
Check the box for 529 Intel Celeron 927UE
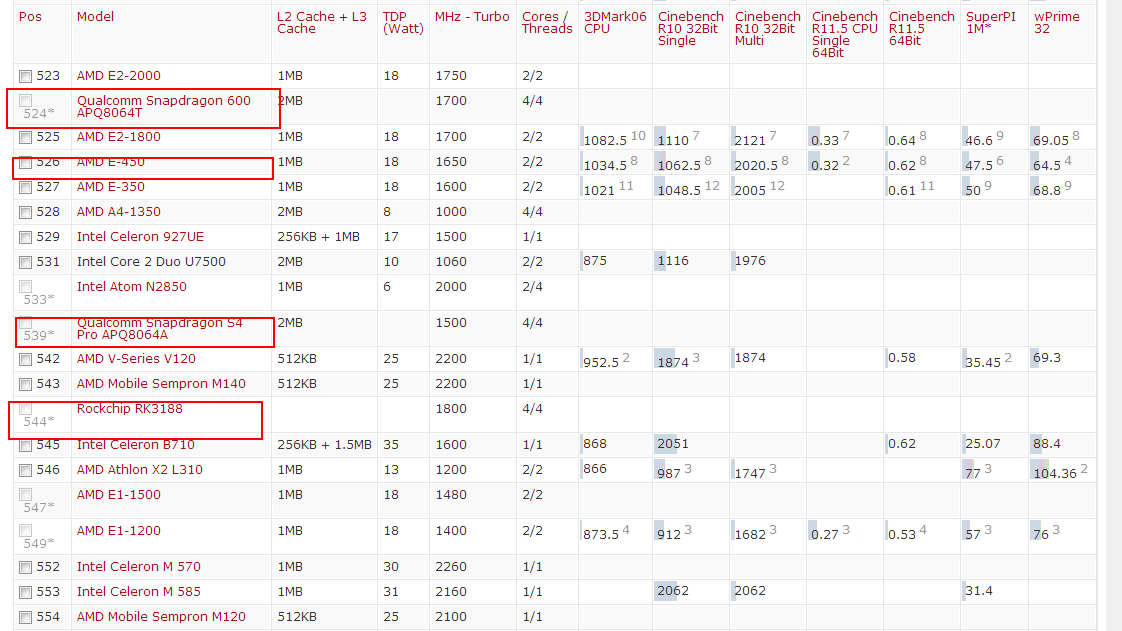click(26, 237)
